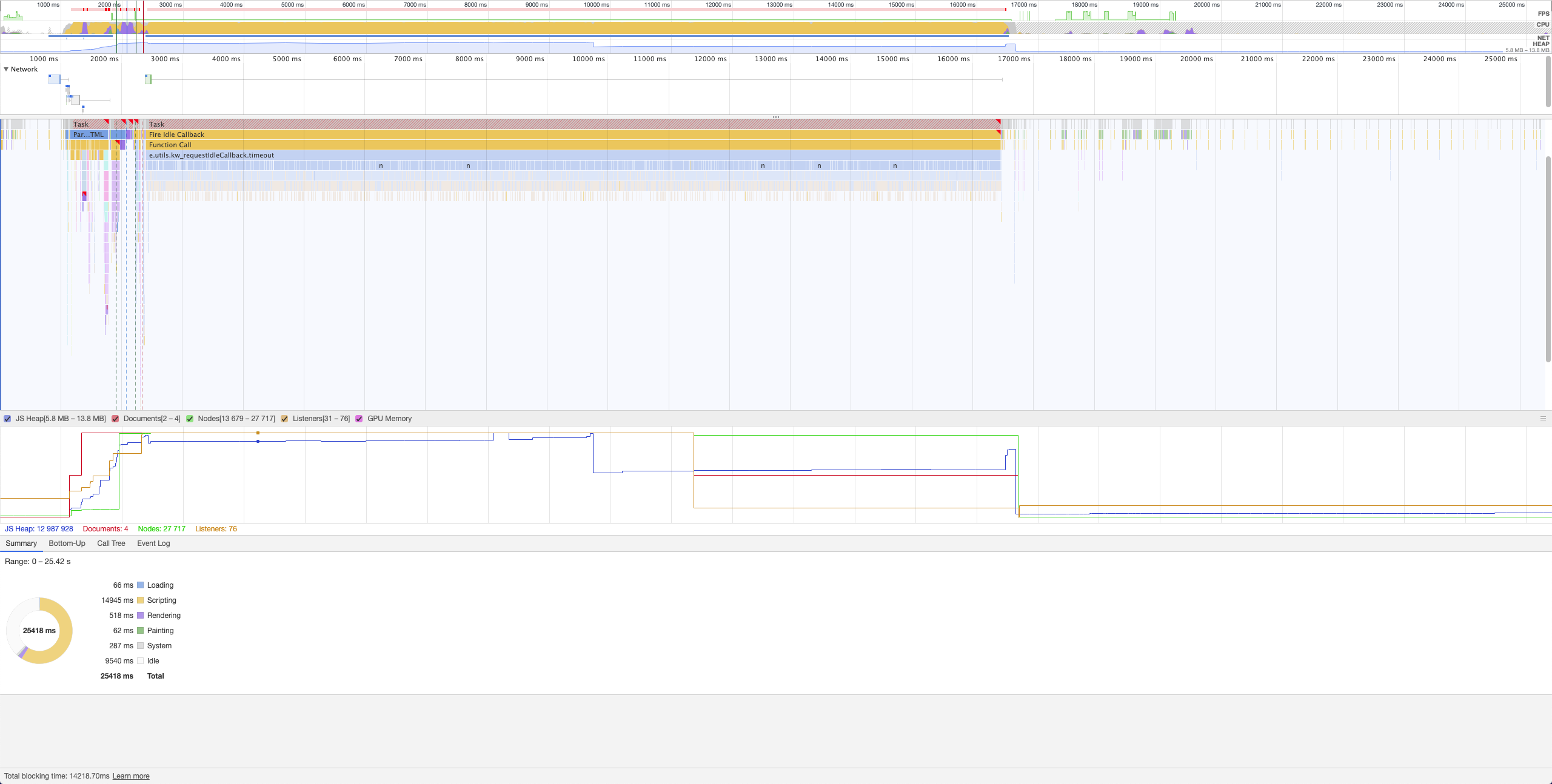
Task: Click the Learn more link
Action: 131,776
